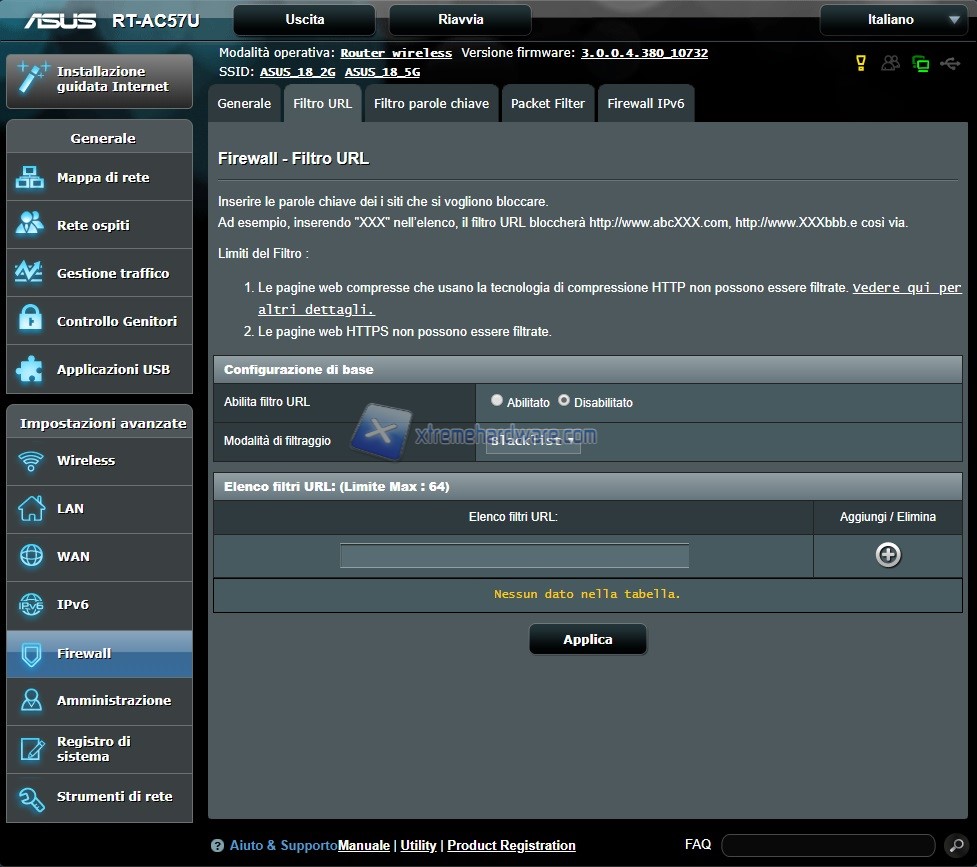Open Applicazioni USB puzzle icon
Viewport: 977px width, 867px height.
coord(30,369)
